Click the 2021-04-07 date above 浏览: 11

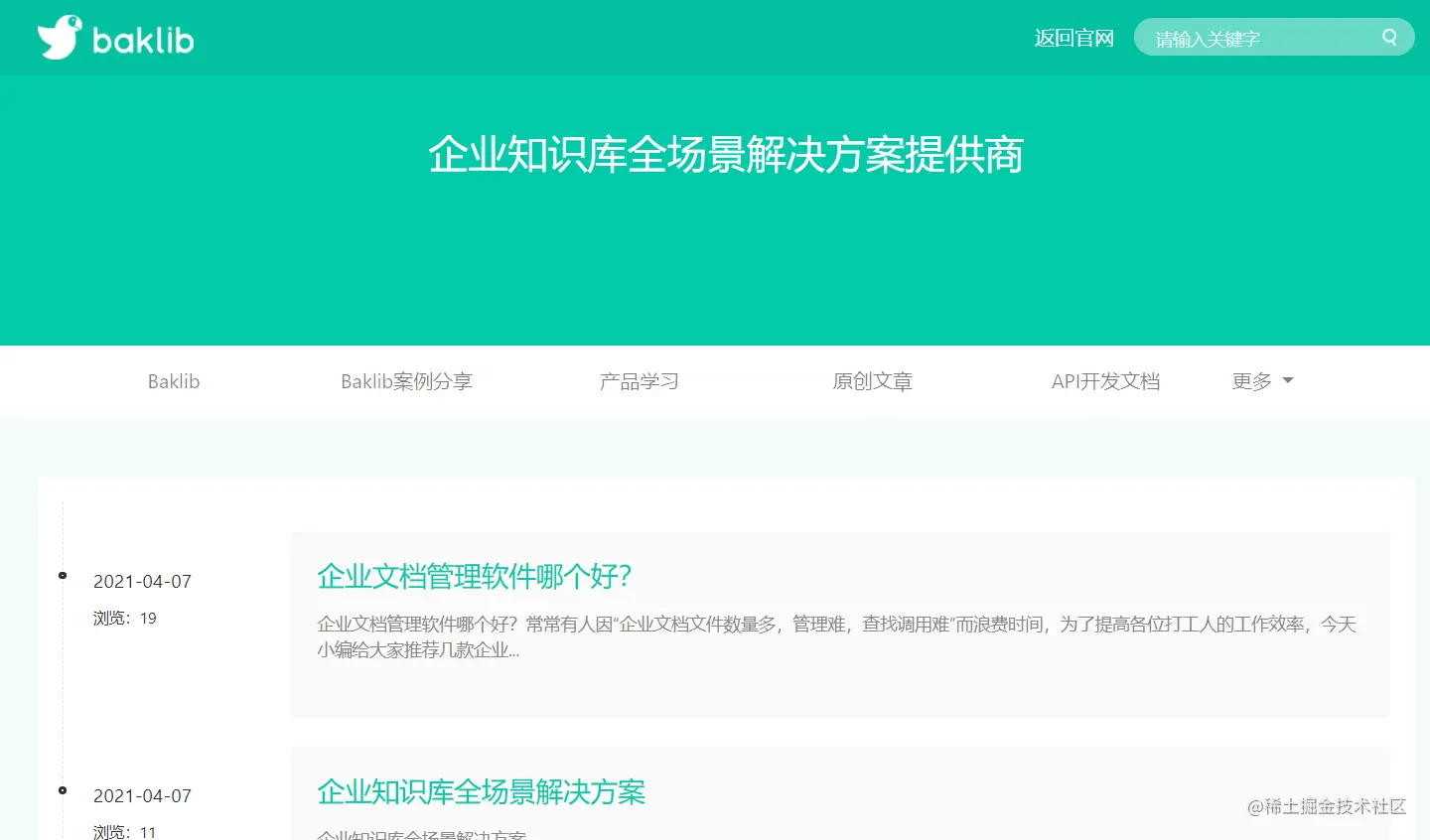142,796
